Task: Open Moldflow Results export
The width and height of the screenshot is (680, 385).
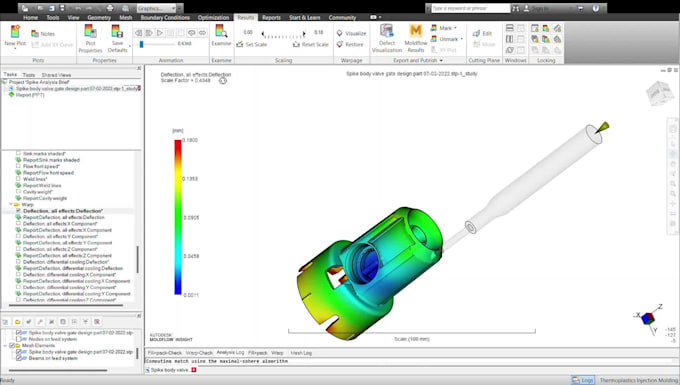Action: 415,39
